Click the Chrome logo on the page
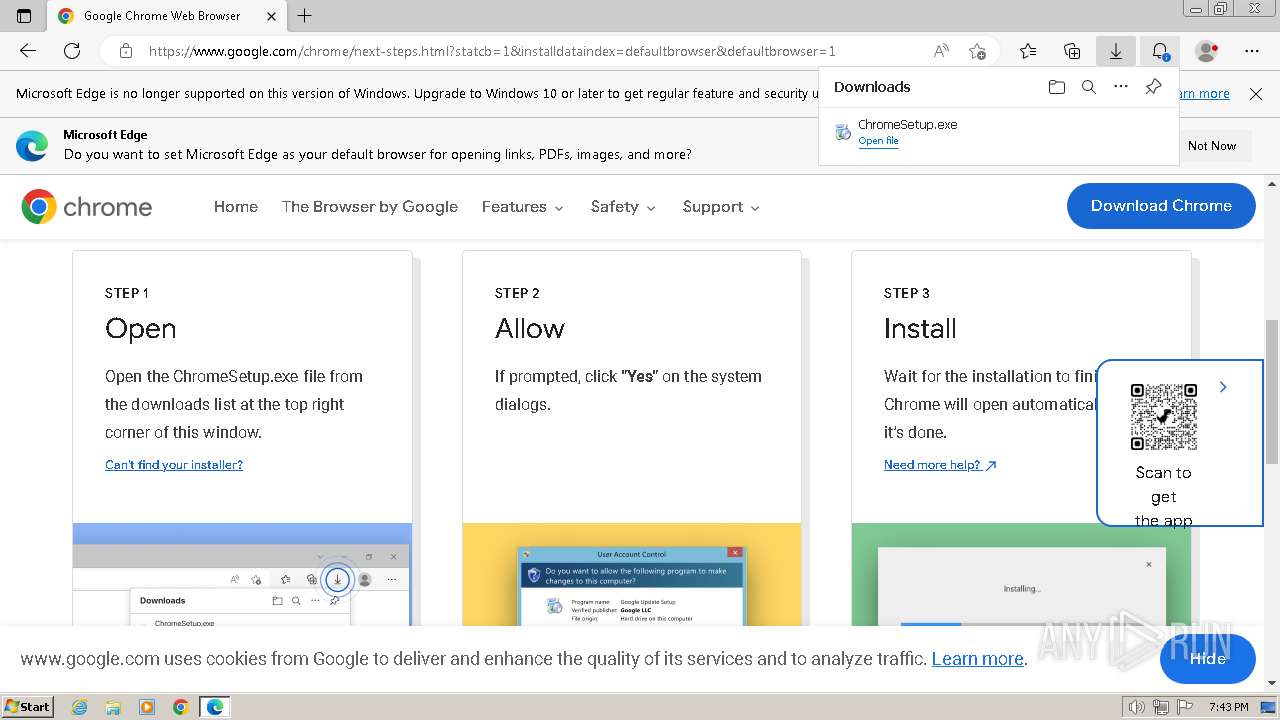Image resolution: width=1280 pixels, height=720 pixels. click(87, 207)
